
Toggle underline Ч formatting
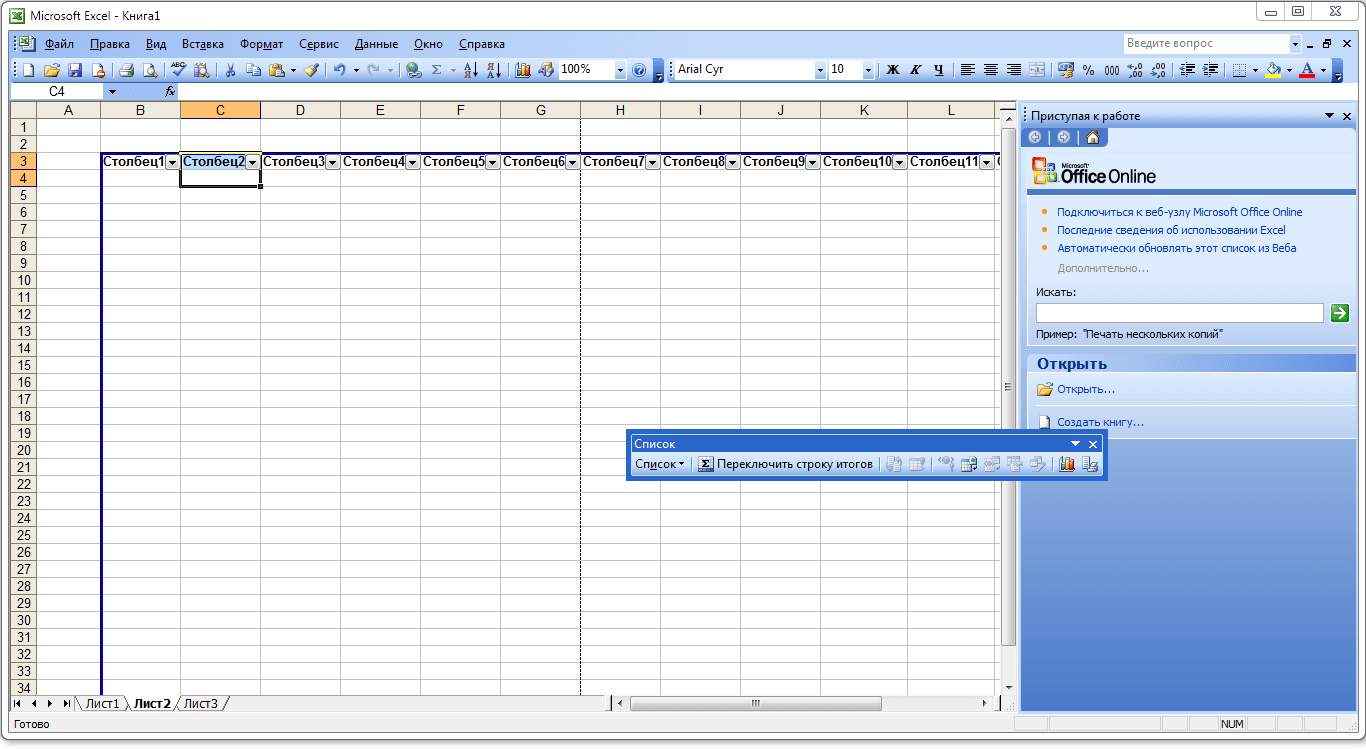(x=938, y=70)
